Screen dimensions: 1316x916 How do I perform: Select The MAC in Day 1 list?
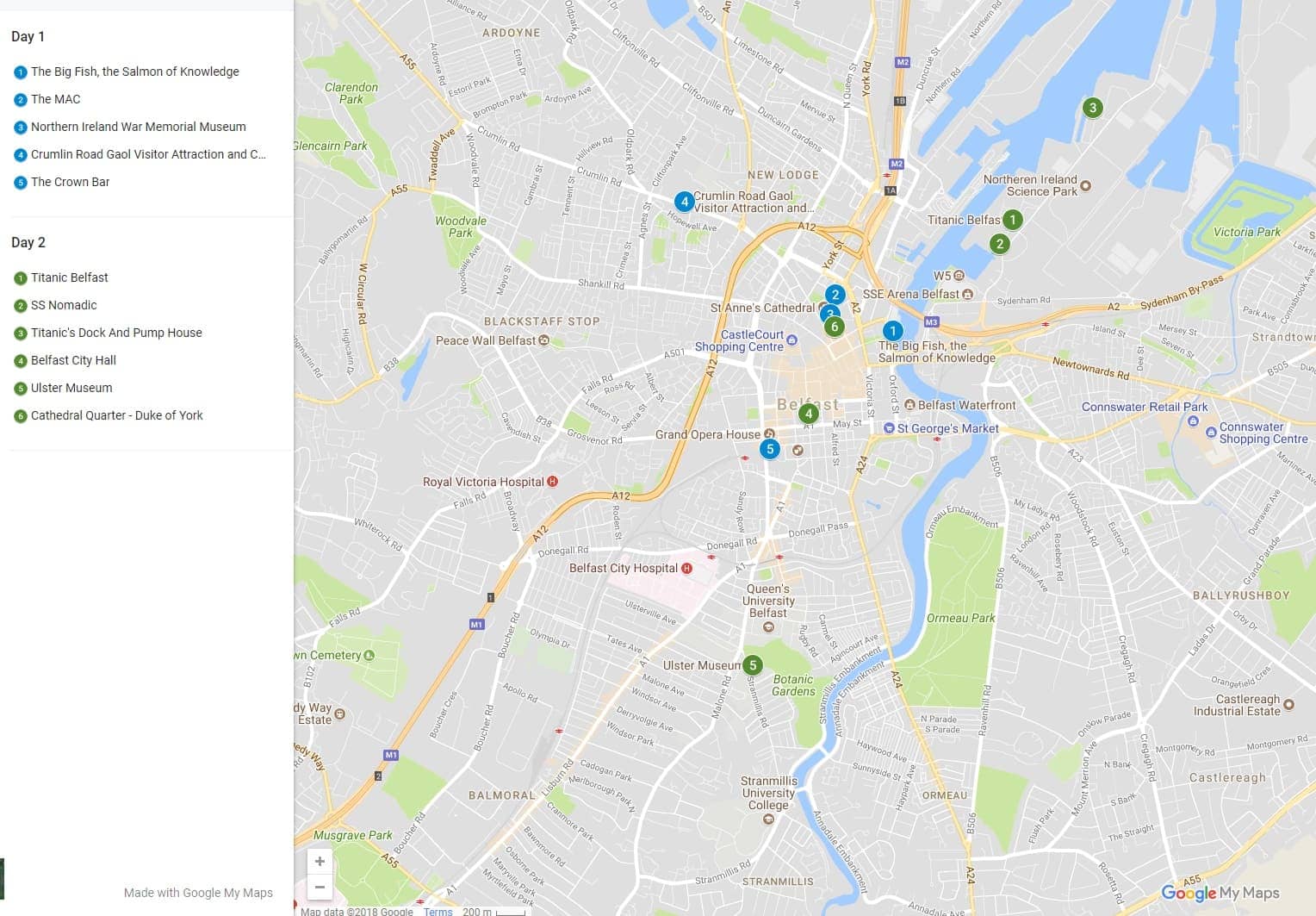pos(56,99)
